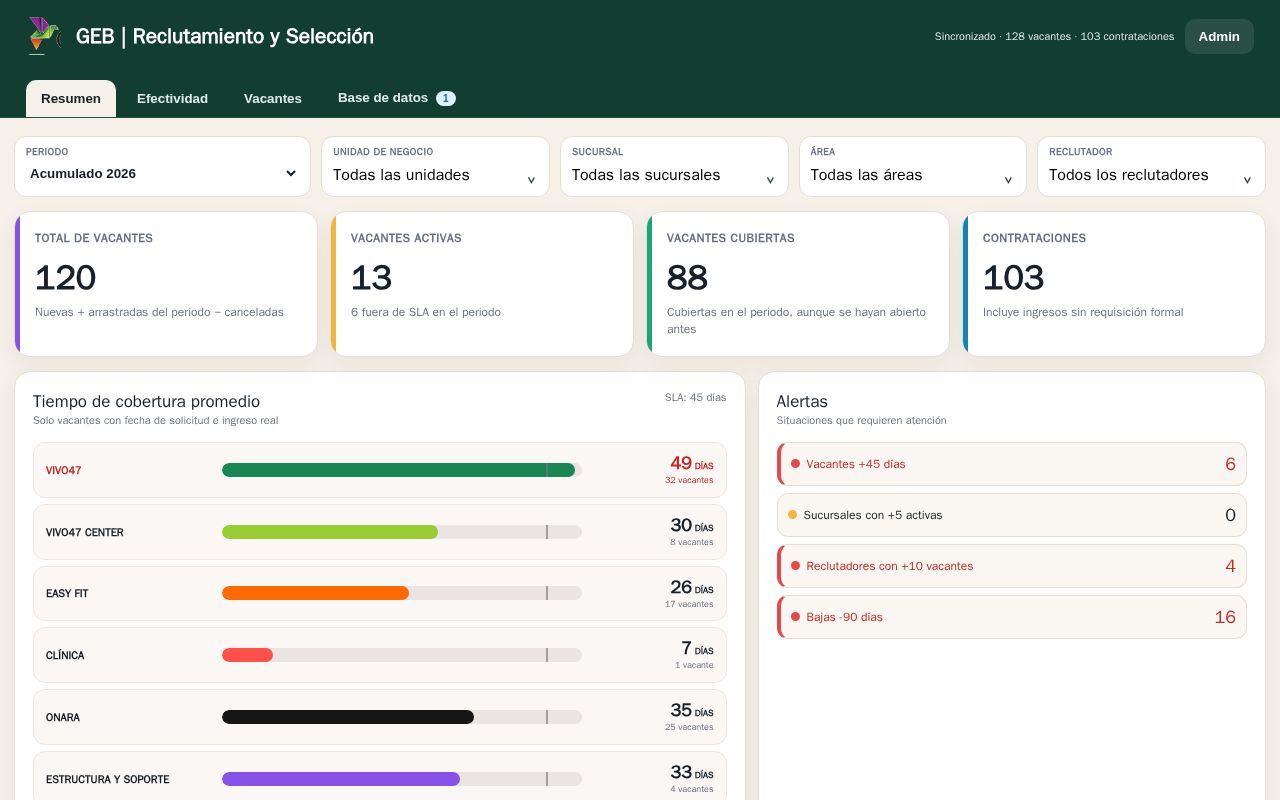This screenshot has height=800, width=1280.
Task: Click the CLÍNICA red coverage bar
Action: pyautogui.click(x=247, y=655)
